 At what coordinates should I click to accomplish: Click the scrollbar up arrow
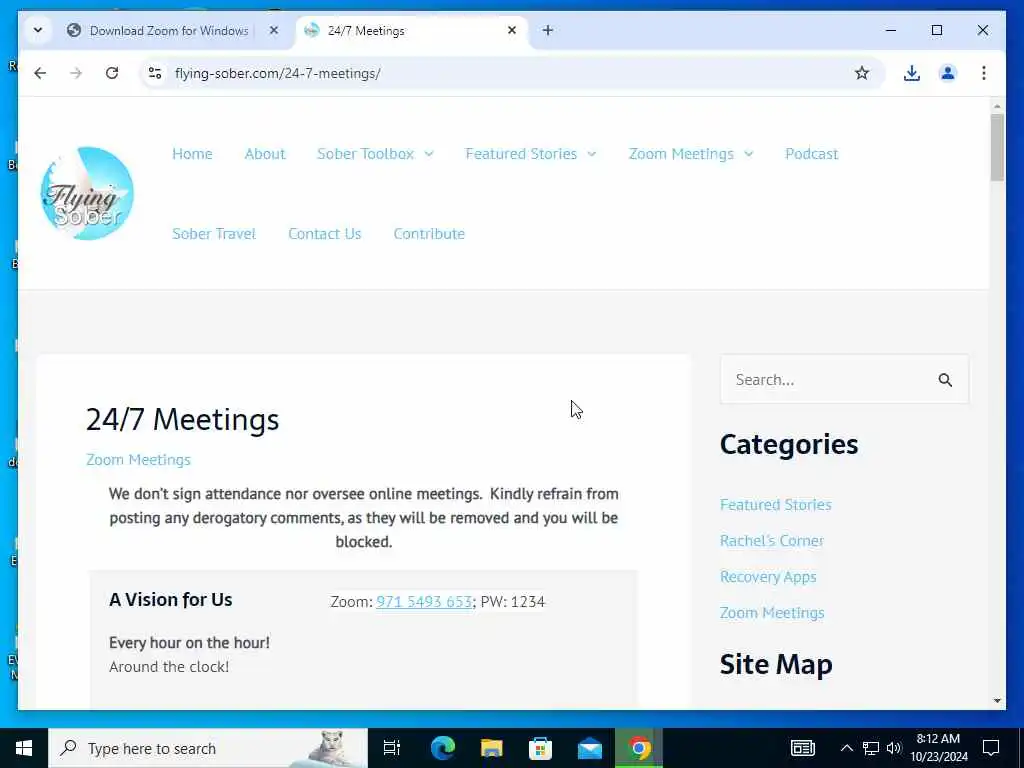pos(997,106)
